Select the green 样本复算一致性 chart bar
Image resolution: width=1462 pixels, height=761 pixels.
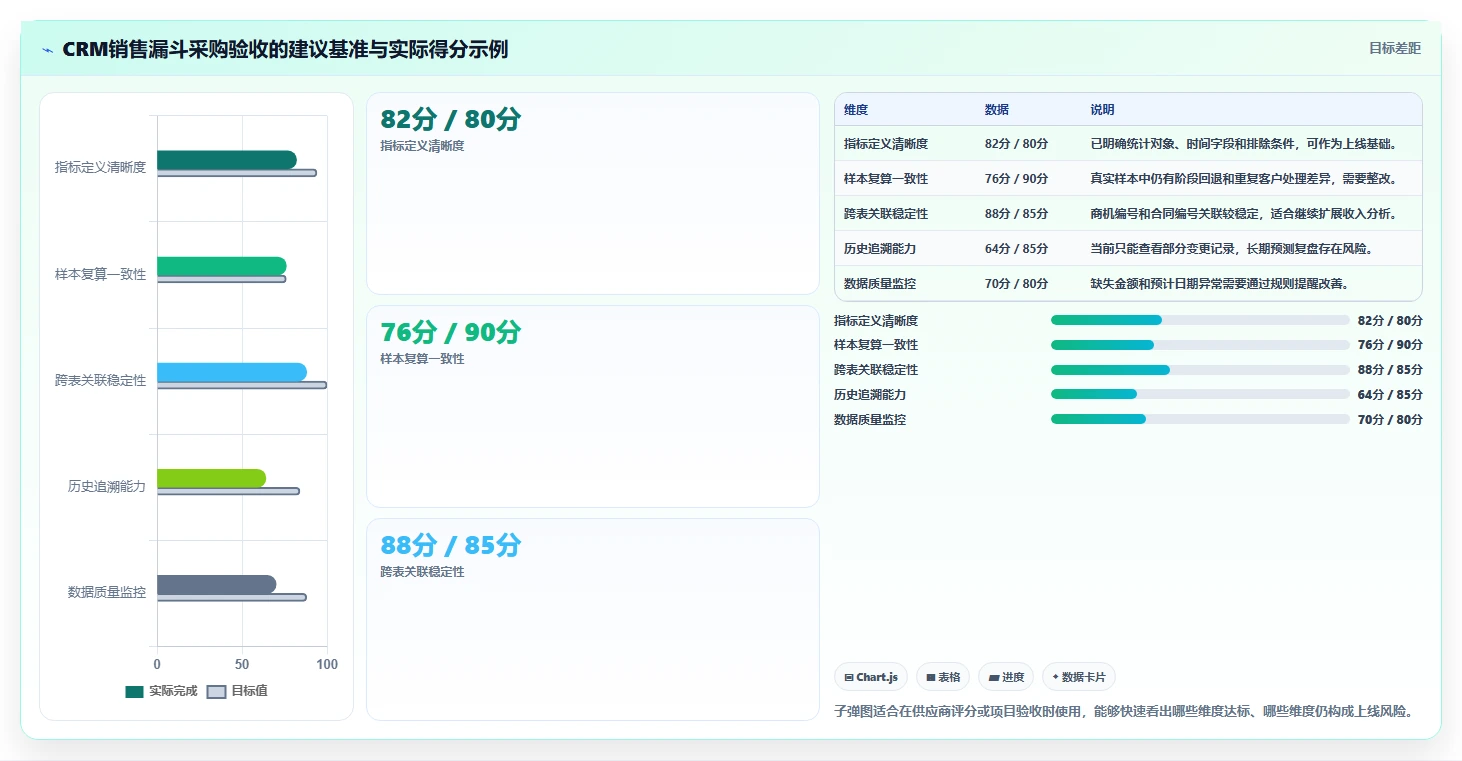pyautogui.click(x=222, y=266)
